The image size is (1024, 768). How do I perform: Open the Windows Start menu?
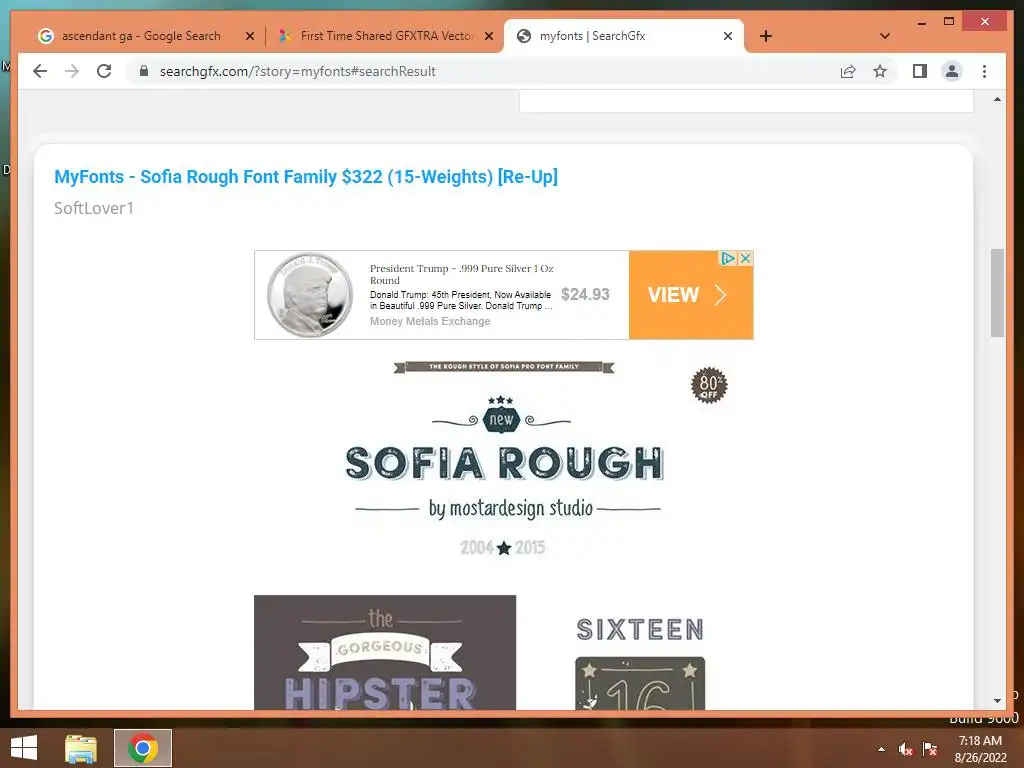click(24, 748)
